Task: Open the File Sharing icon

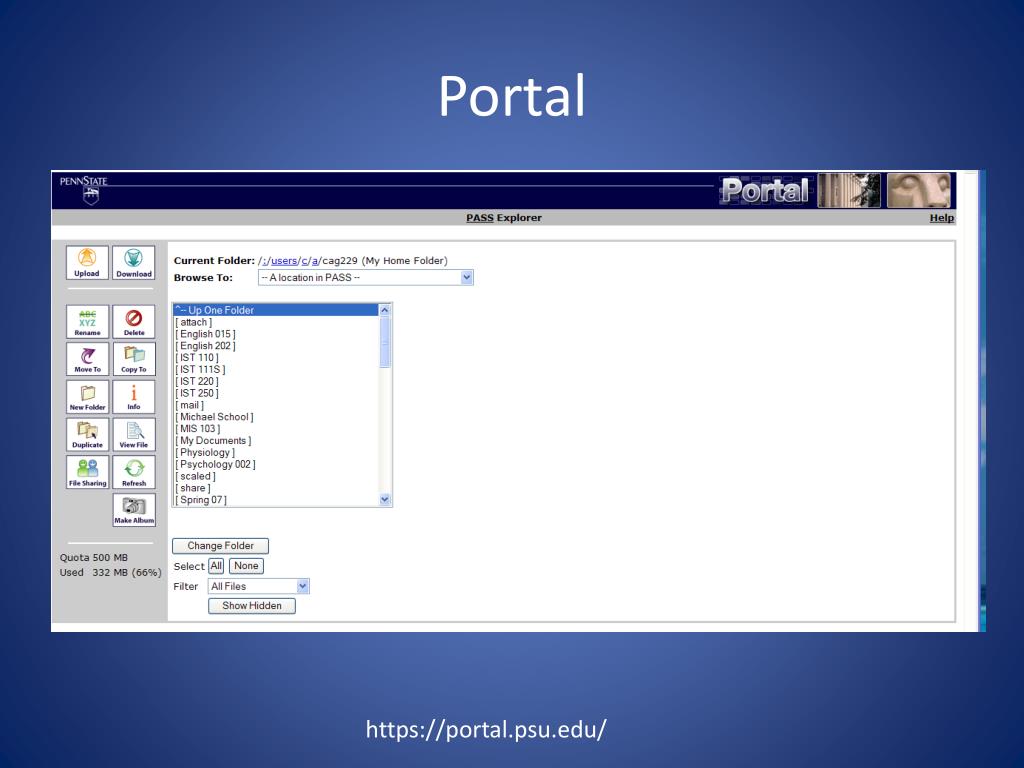Action: point(87,472)
